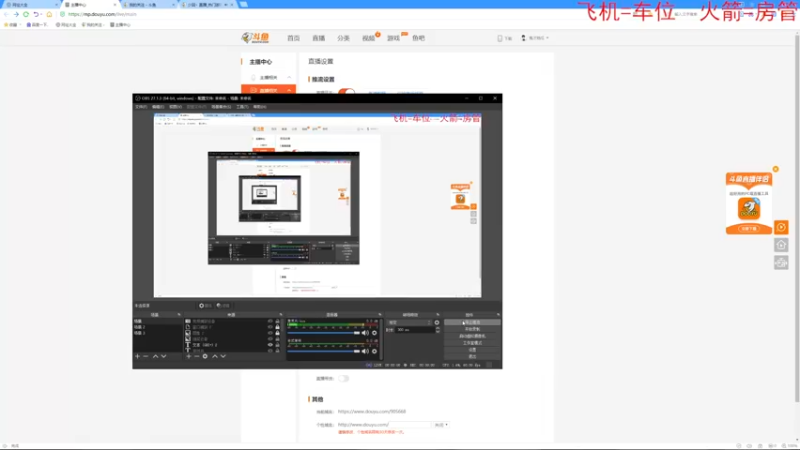Remove selected scene with Scenes minus icon
The width and height of the screenshot is (800, 450).
146,356
